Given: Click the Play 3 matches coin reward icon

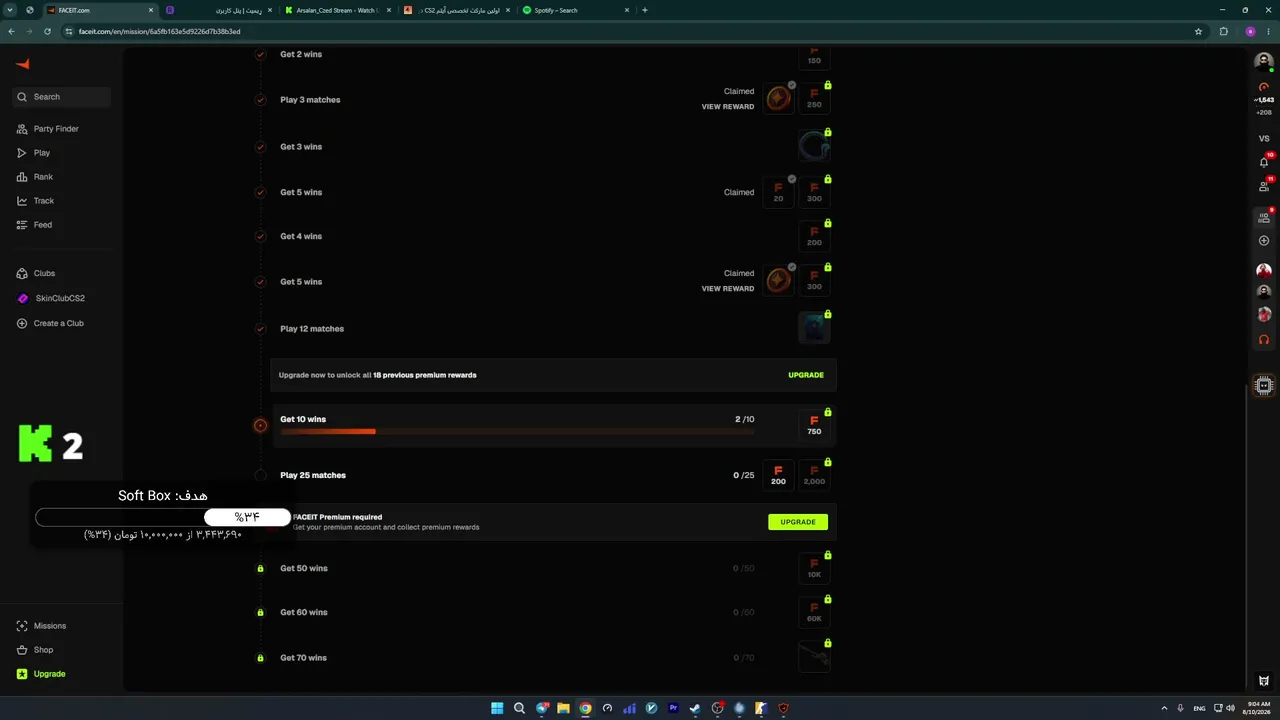Looking at the screenshot, I should [x=778, y=98].
